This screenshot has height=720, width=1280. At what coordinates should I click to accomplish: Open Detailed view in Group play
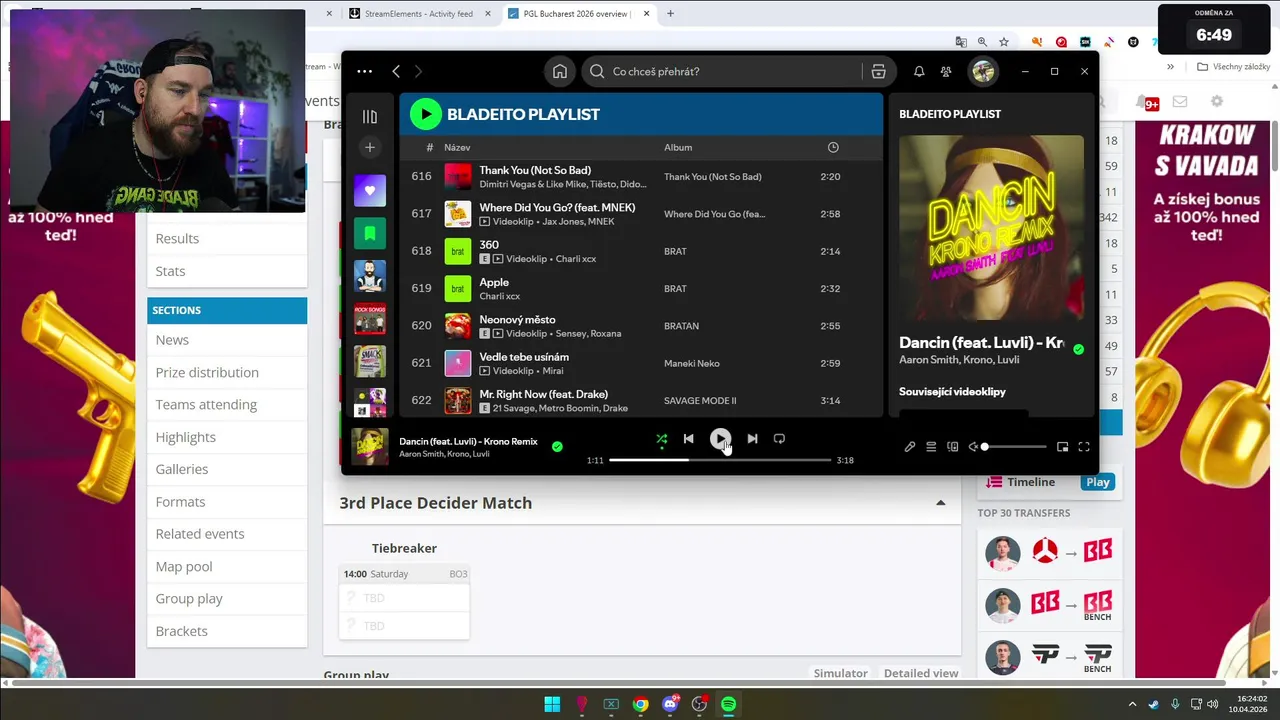point(920,673)
